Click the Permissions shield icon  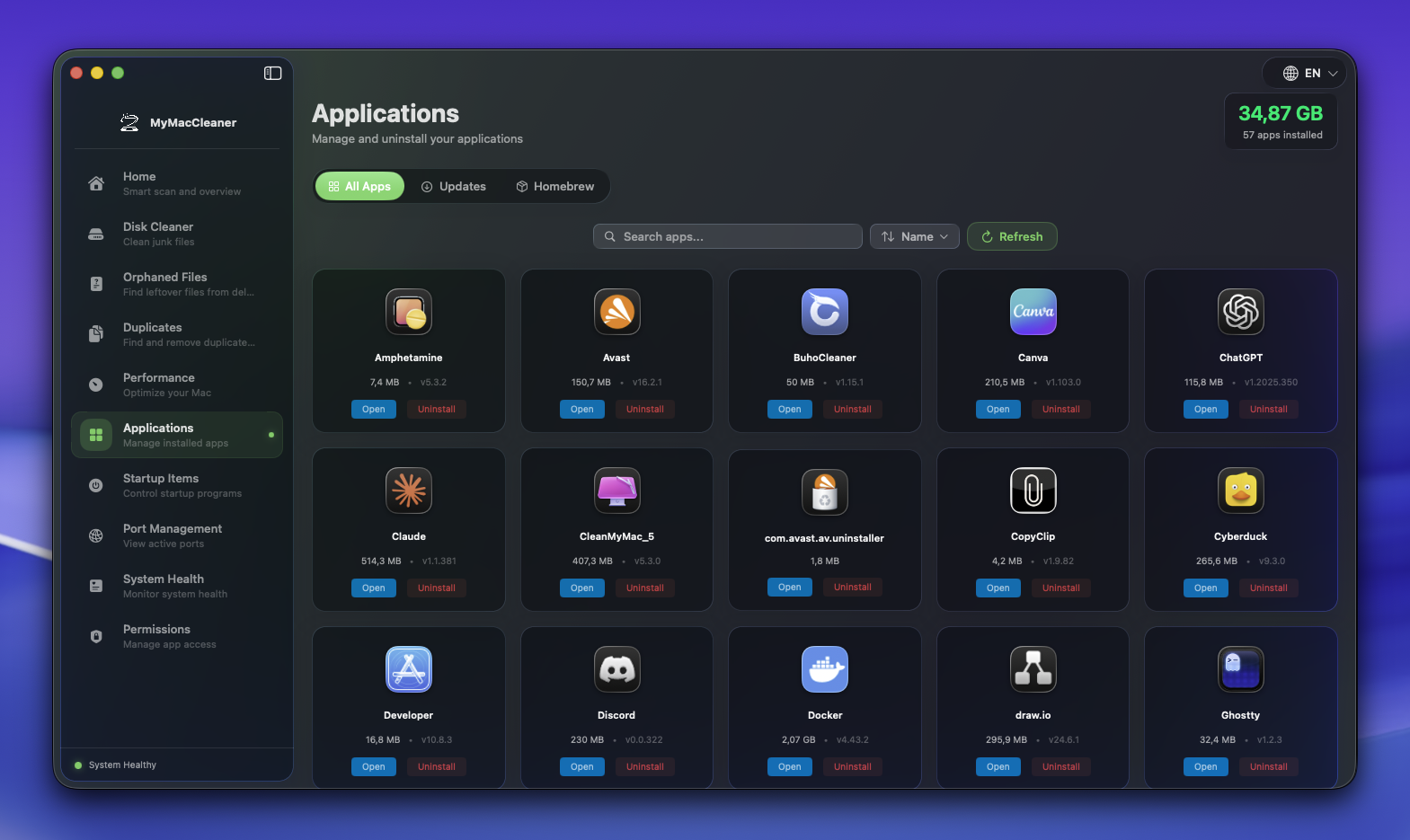point(96,636)
